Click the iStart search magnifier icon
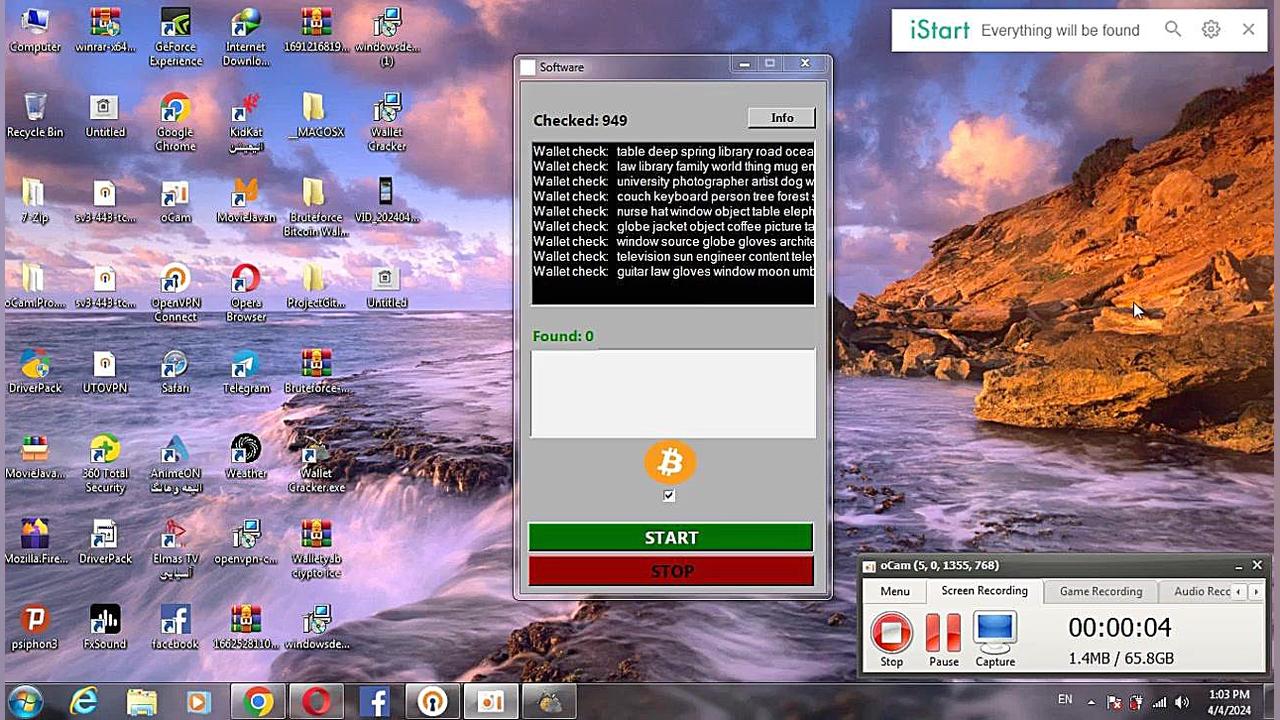 tap(1173, 30)
